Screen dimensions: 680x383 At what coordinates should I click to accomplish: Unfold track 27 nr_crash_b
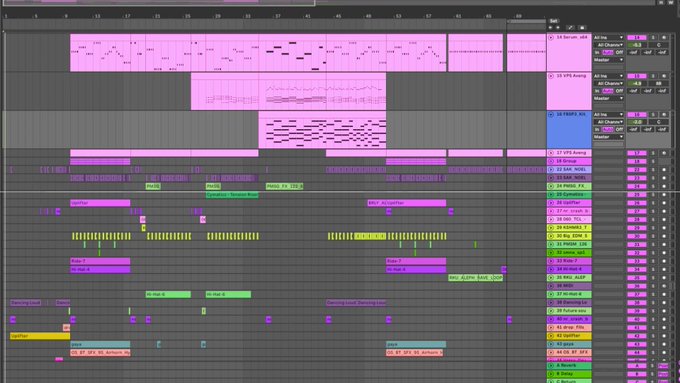[551, 211]
